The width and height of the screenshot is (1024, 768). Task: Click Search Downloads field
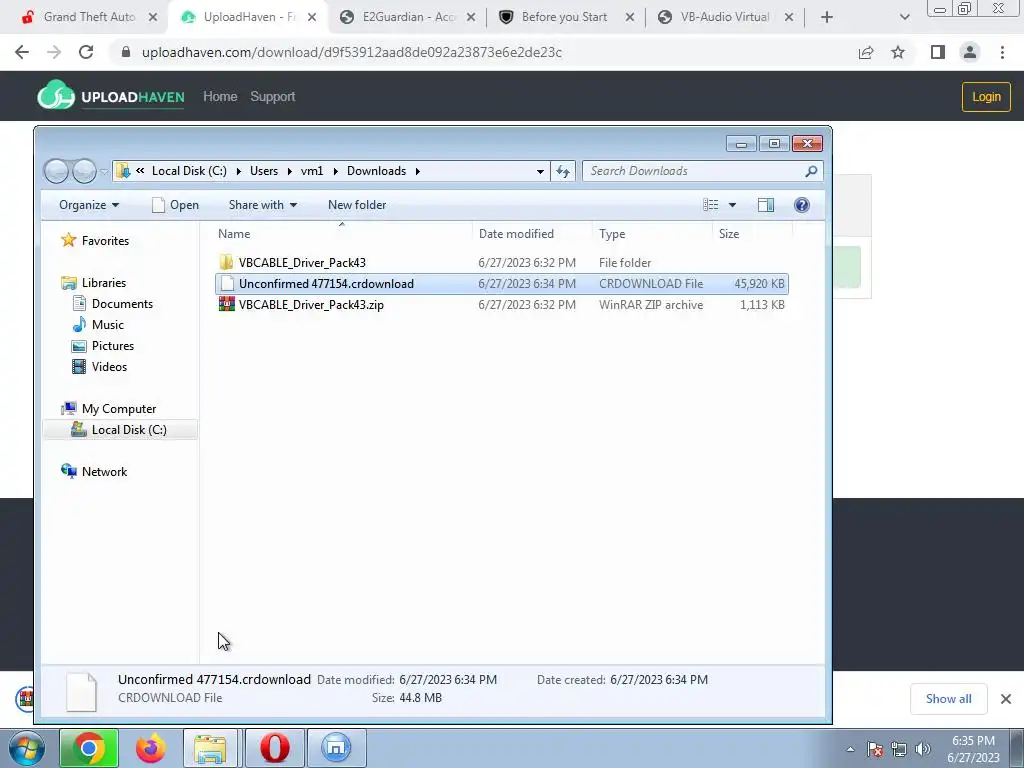[x=702, y=171]
